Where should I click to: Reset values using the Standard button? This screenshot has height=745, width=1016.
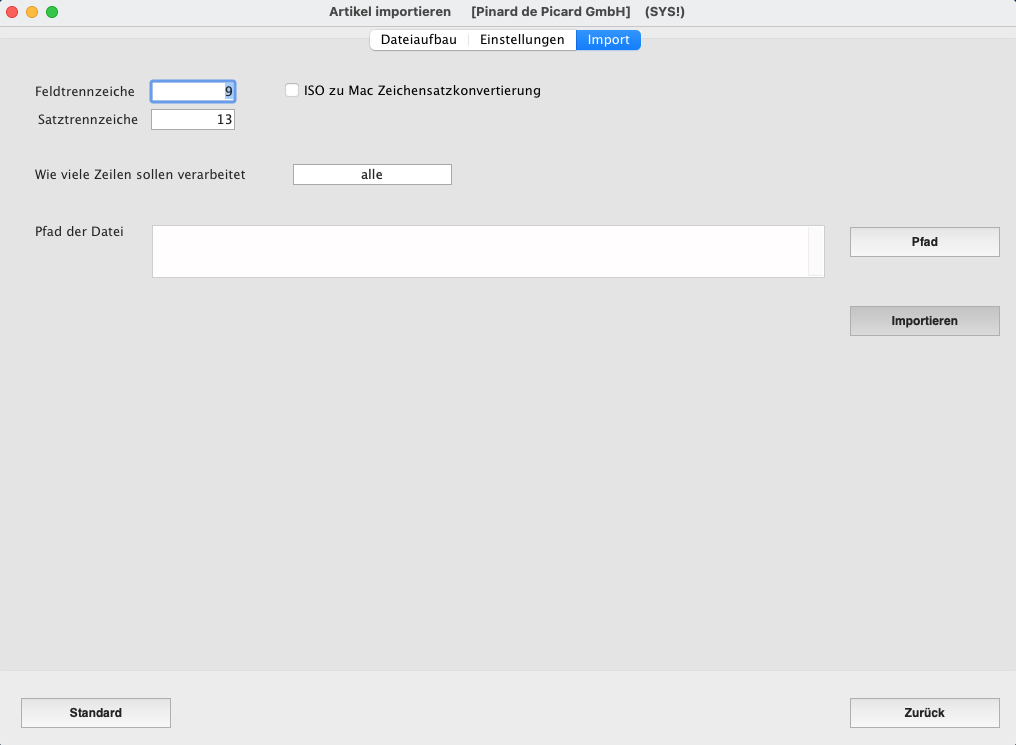(96, 713)
